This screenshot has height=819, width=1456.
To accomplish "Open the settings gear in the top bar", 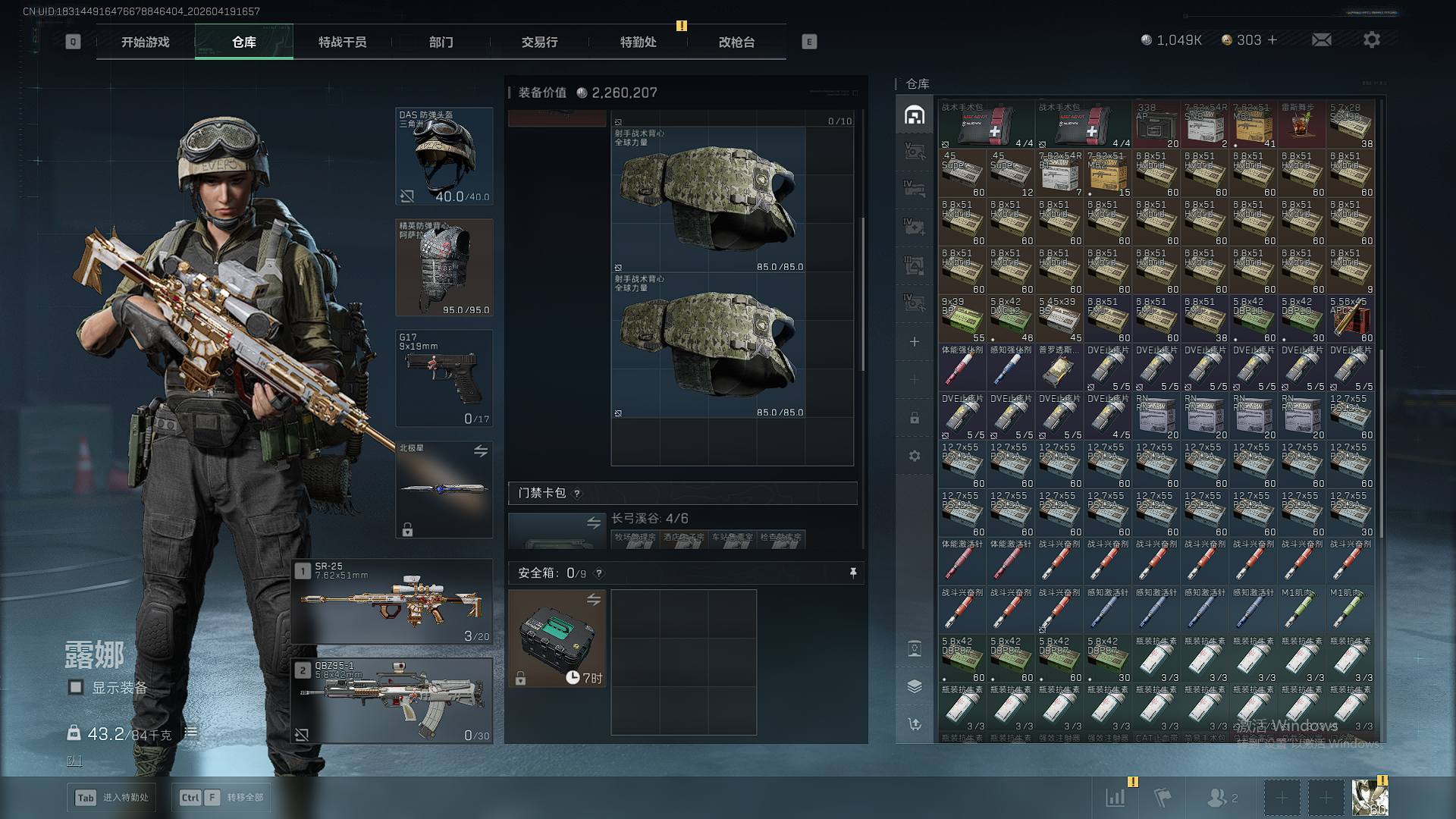I will [1371, 39].
